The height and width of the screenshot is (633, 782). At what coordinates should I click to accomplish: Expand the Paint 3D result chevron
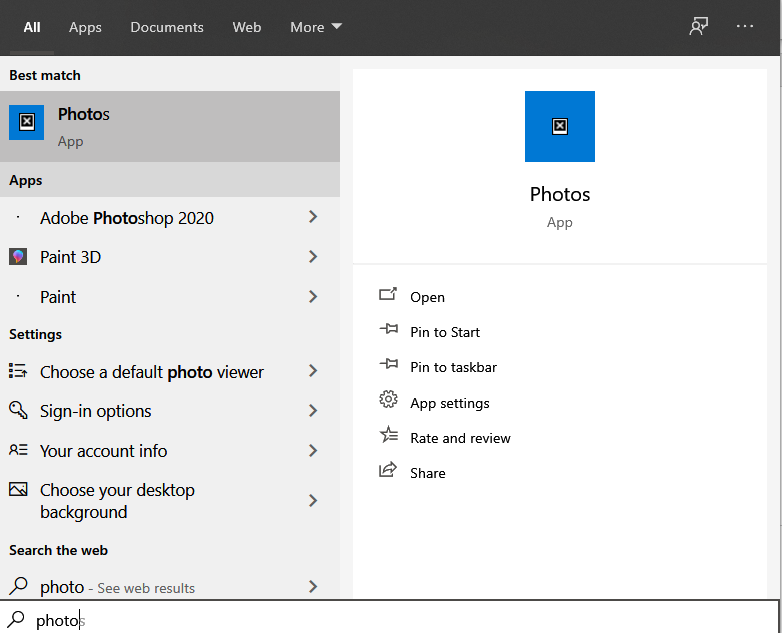[x=313, y=256]
